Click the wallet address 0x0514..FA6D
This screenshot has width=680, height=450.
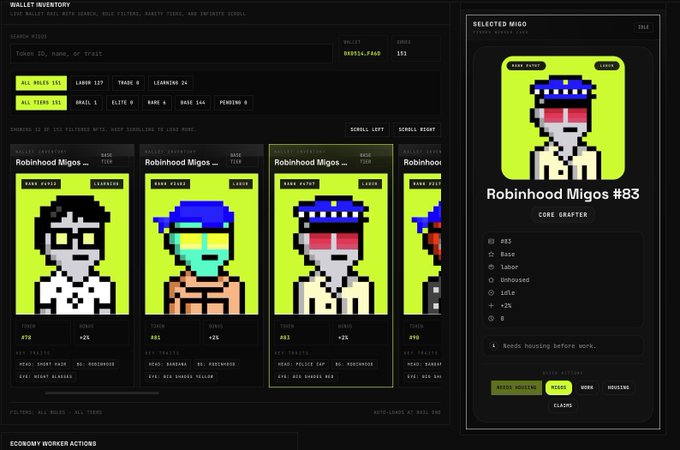pyautogui.click(x=362, y=54)
